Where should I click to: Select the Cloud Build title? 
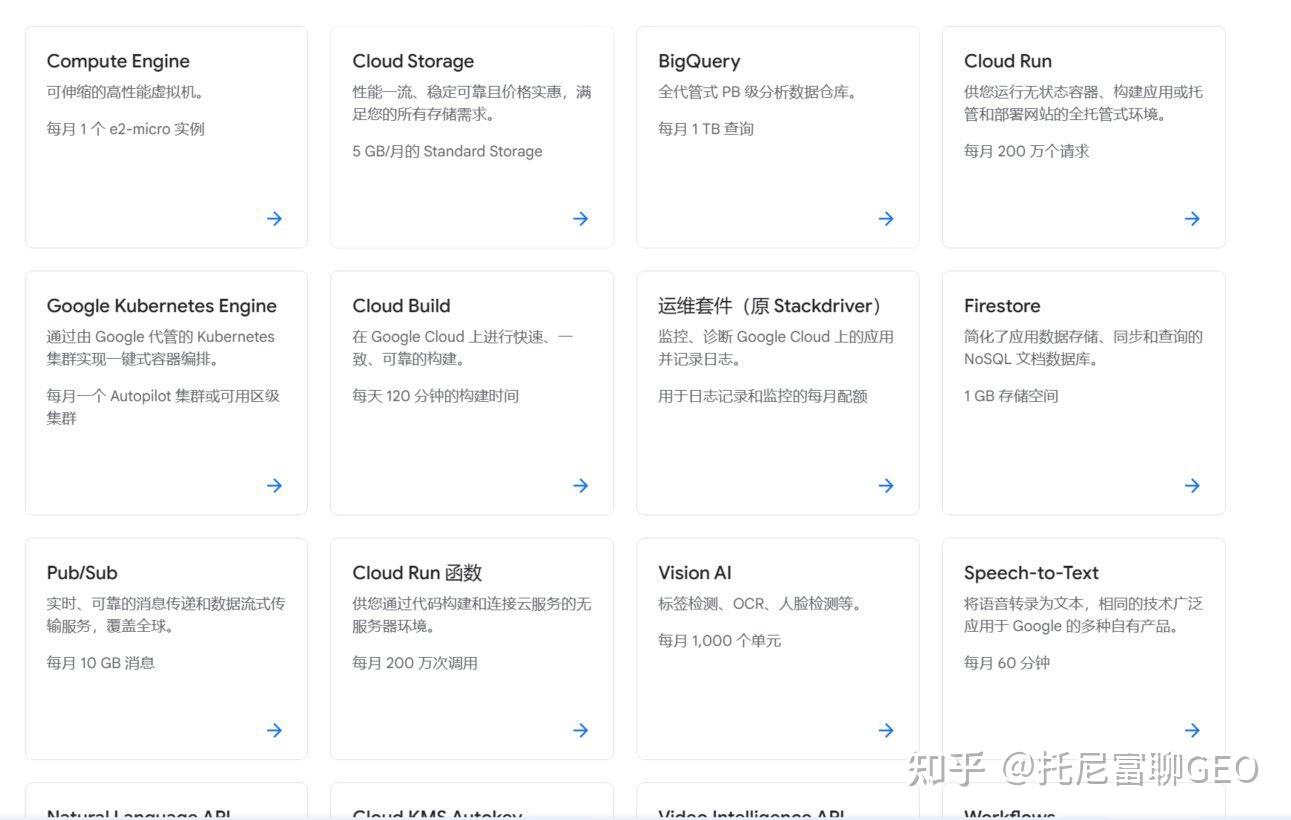pos(401,306)
